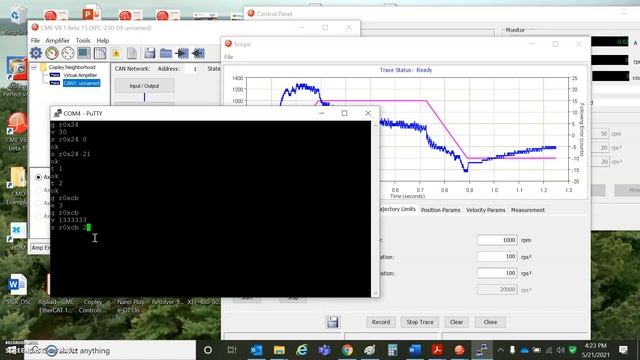Click the floppy disk save icon in CME toolbar

150,53
